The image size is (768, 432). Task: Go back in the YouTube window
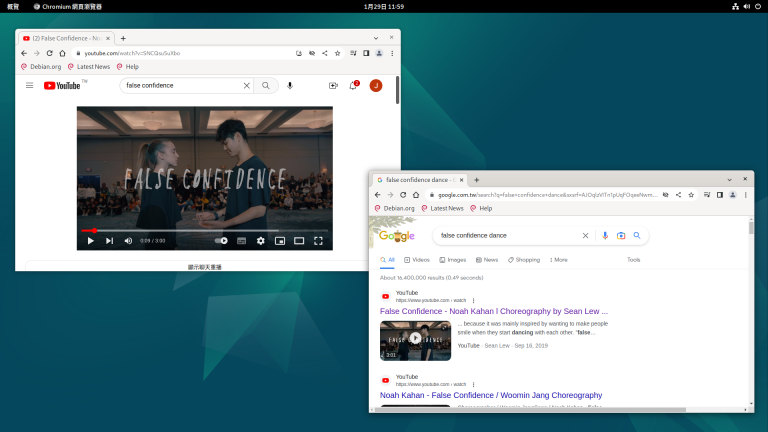click(24, 53)
